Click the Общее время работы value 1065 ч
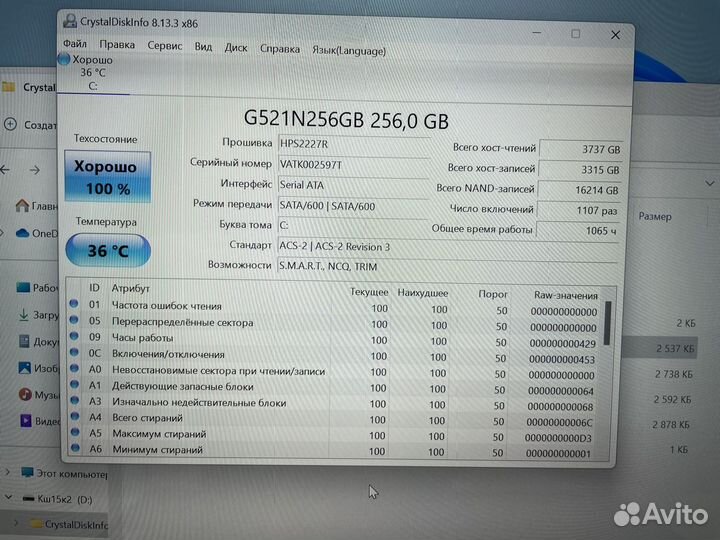Image resolution: width=720 pixels, height=540 pixels. 578,231
